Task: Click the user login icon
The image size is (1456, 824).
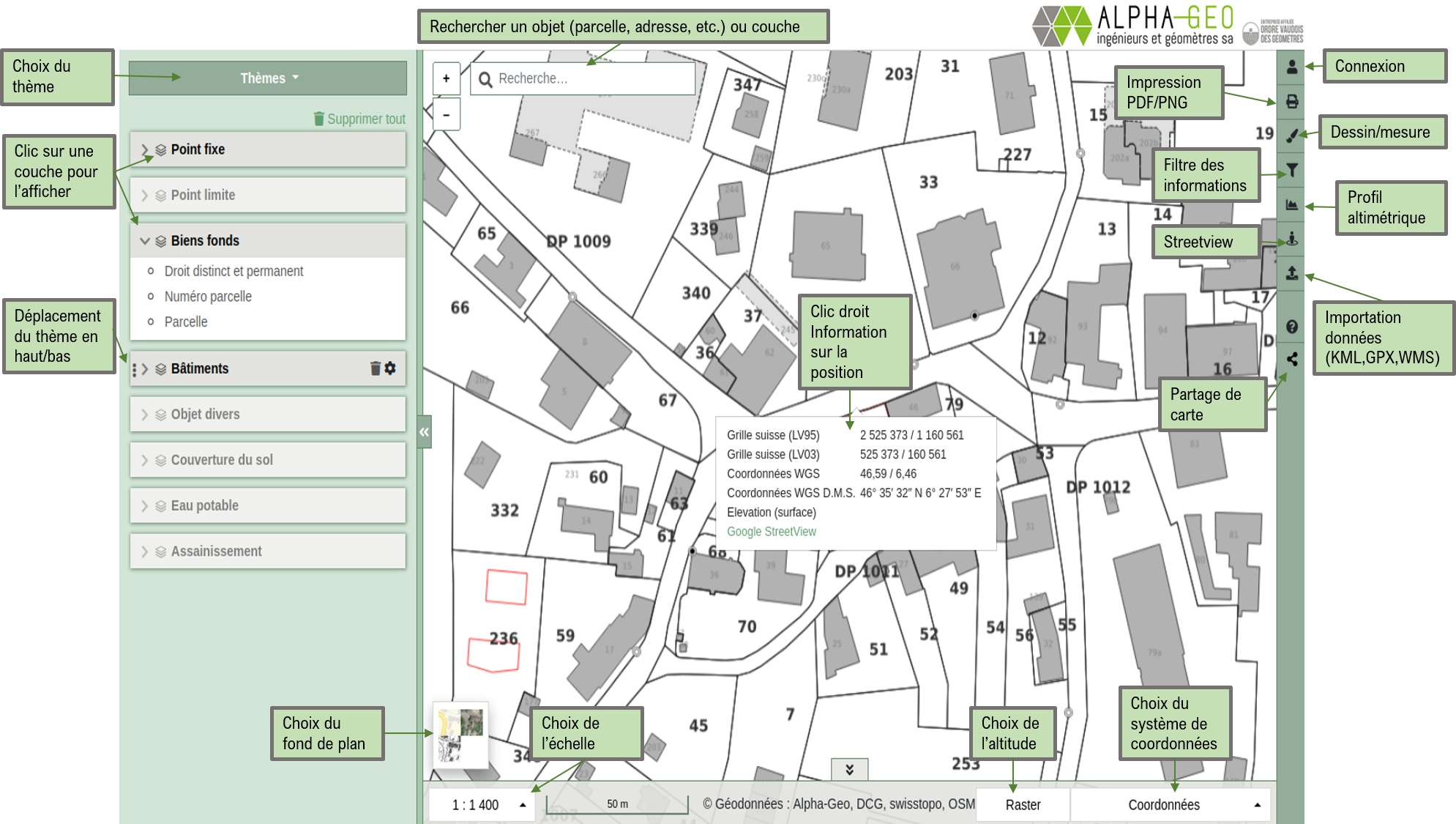Action: tap(1292, 67)
